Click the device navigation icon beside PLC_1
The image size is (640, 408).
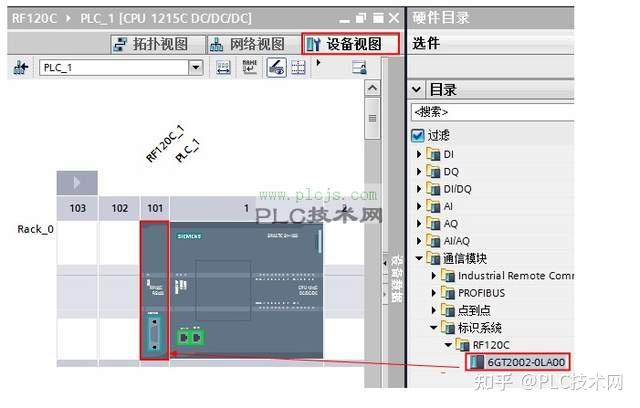[x=20, y=67]
